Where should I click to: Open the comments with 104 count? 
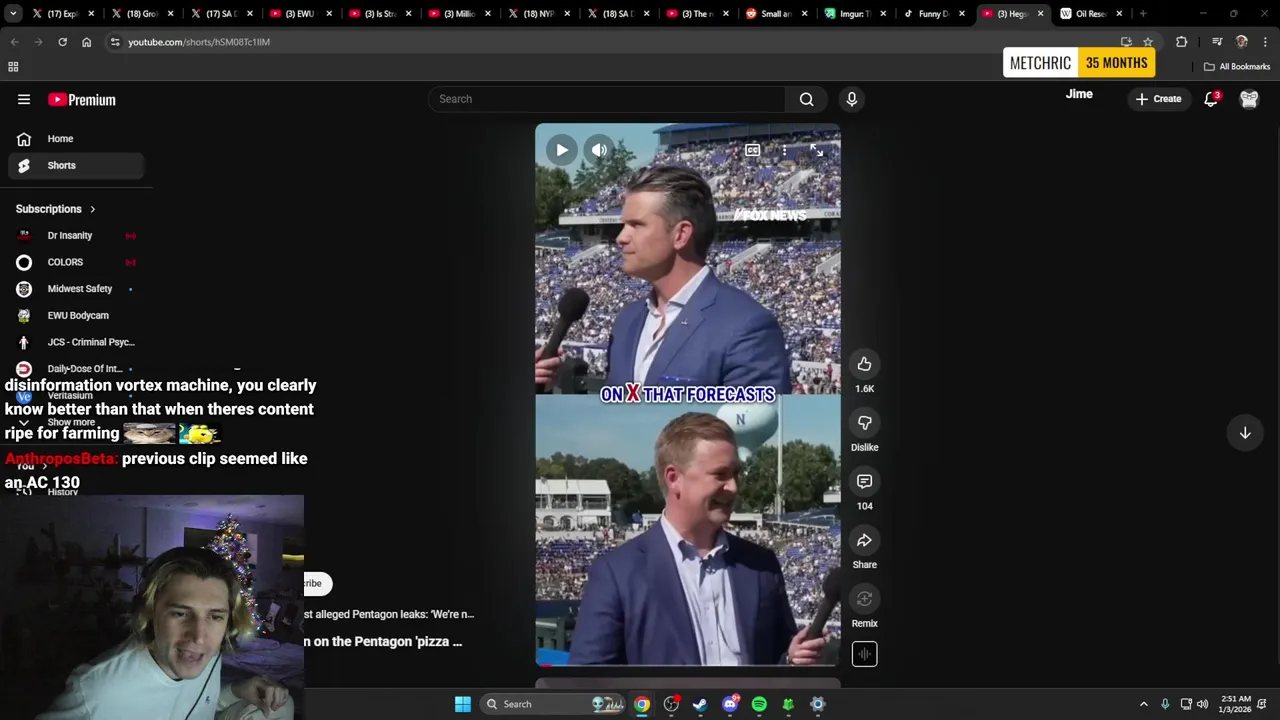[x=864, y=482]
